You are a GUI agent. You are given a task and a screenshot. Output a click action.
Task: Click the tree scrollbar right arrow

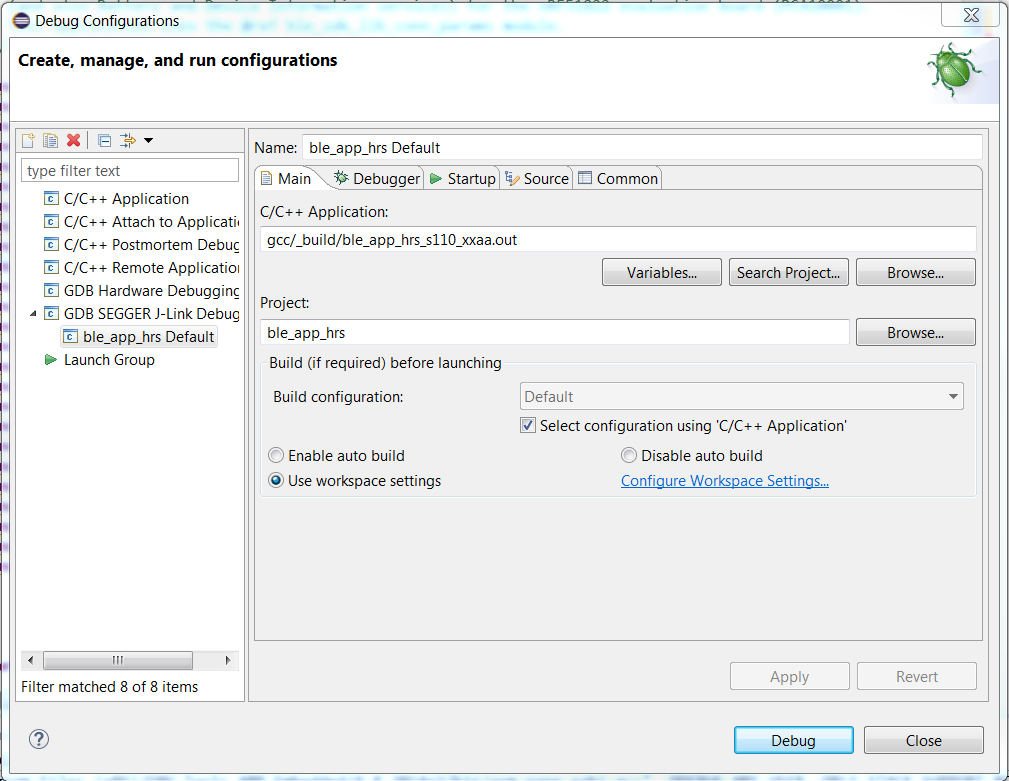[x=228, y=660]
